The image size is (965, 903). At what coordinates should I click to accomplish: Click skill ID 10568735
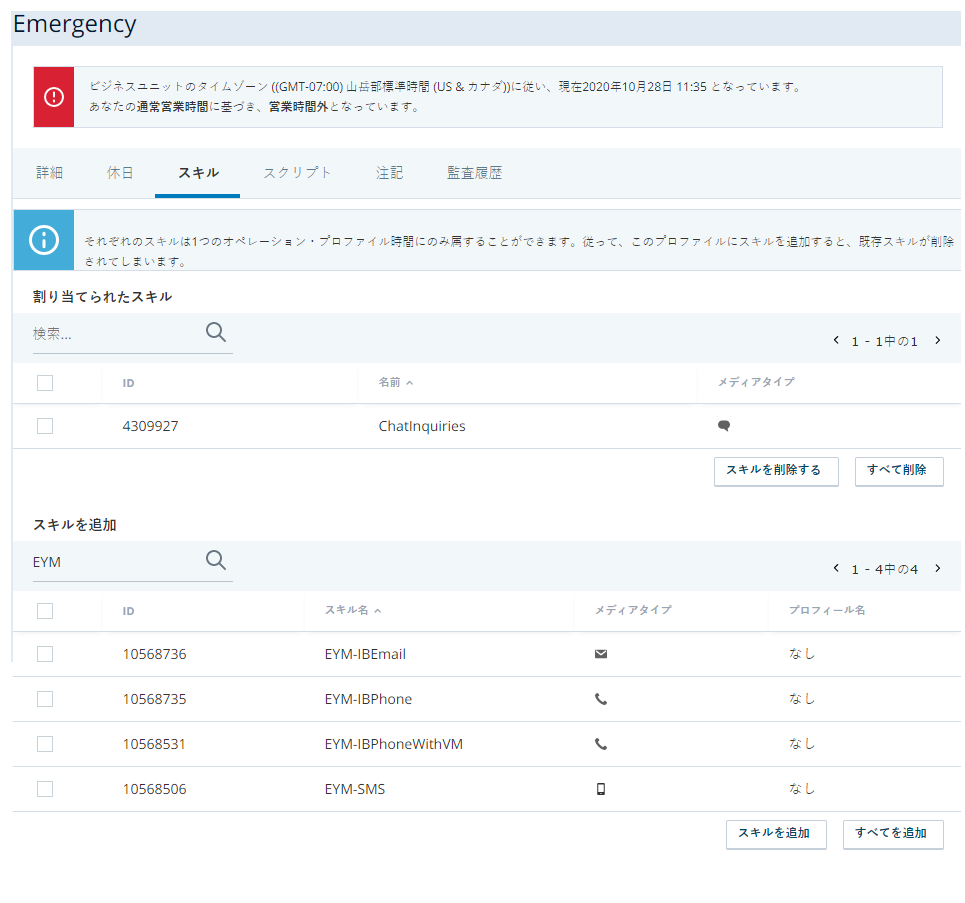click(154, 699)
